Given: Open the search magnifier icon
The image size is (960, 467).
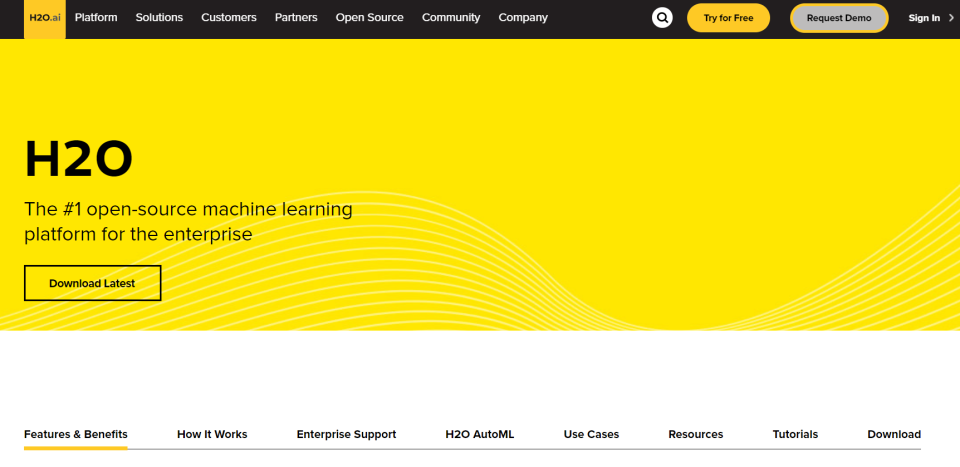Looking at the screenshot, I should tap(662, 18).
